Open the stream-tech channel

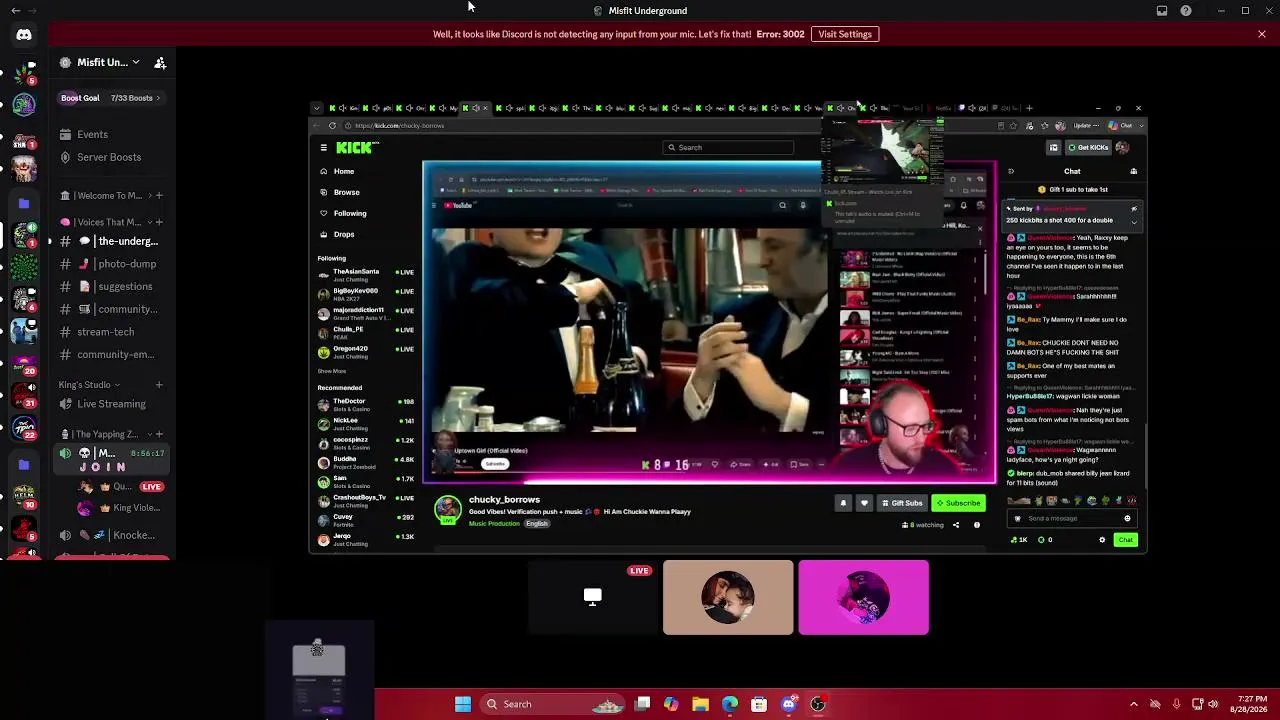pyautogui.click(x=112, y=332)
